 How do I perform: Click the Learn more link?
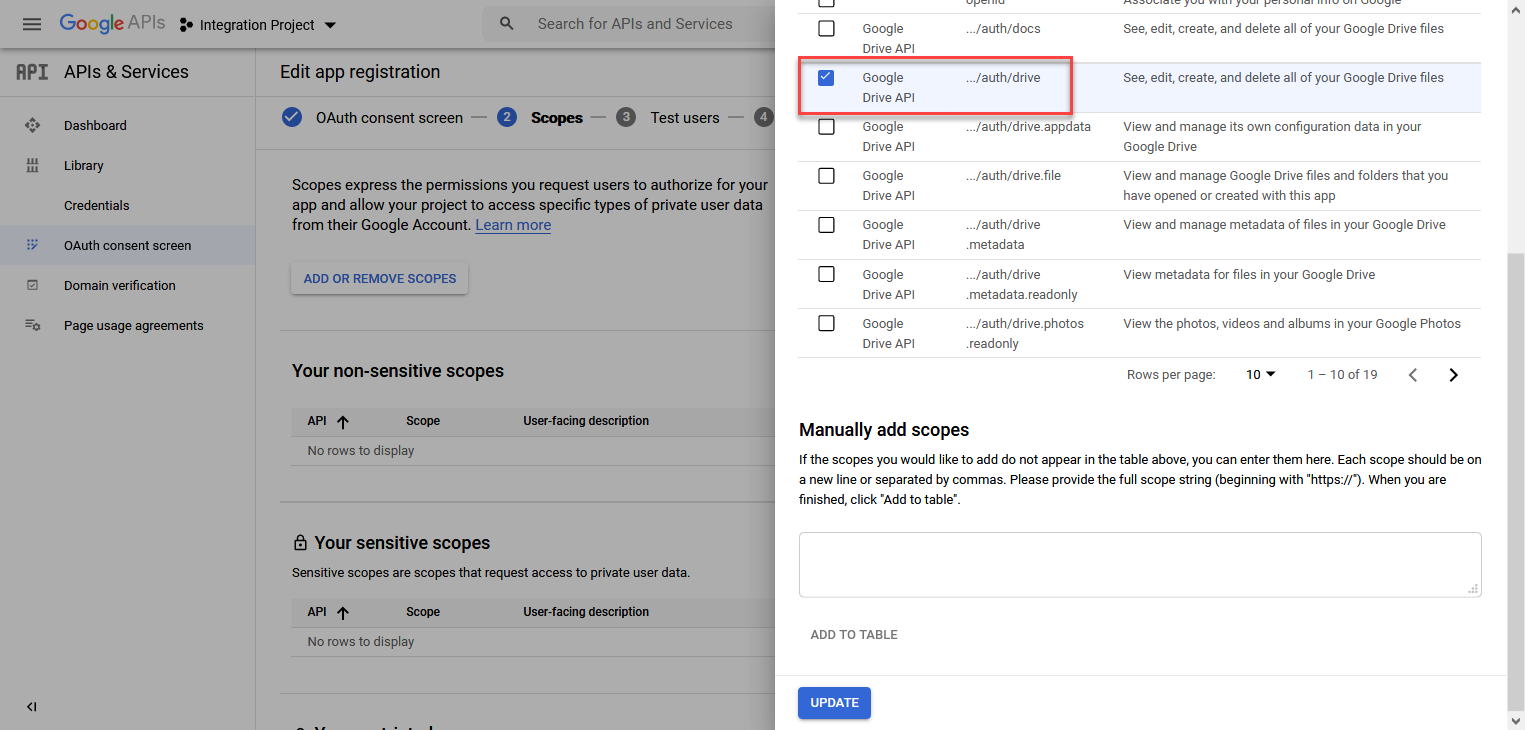(513, 225)
